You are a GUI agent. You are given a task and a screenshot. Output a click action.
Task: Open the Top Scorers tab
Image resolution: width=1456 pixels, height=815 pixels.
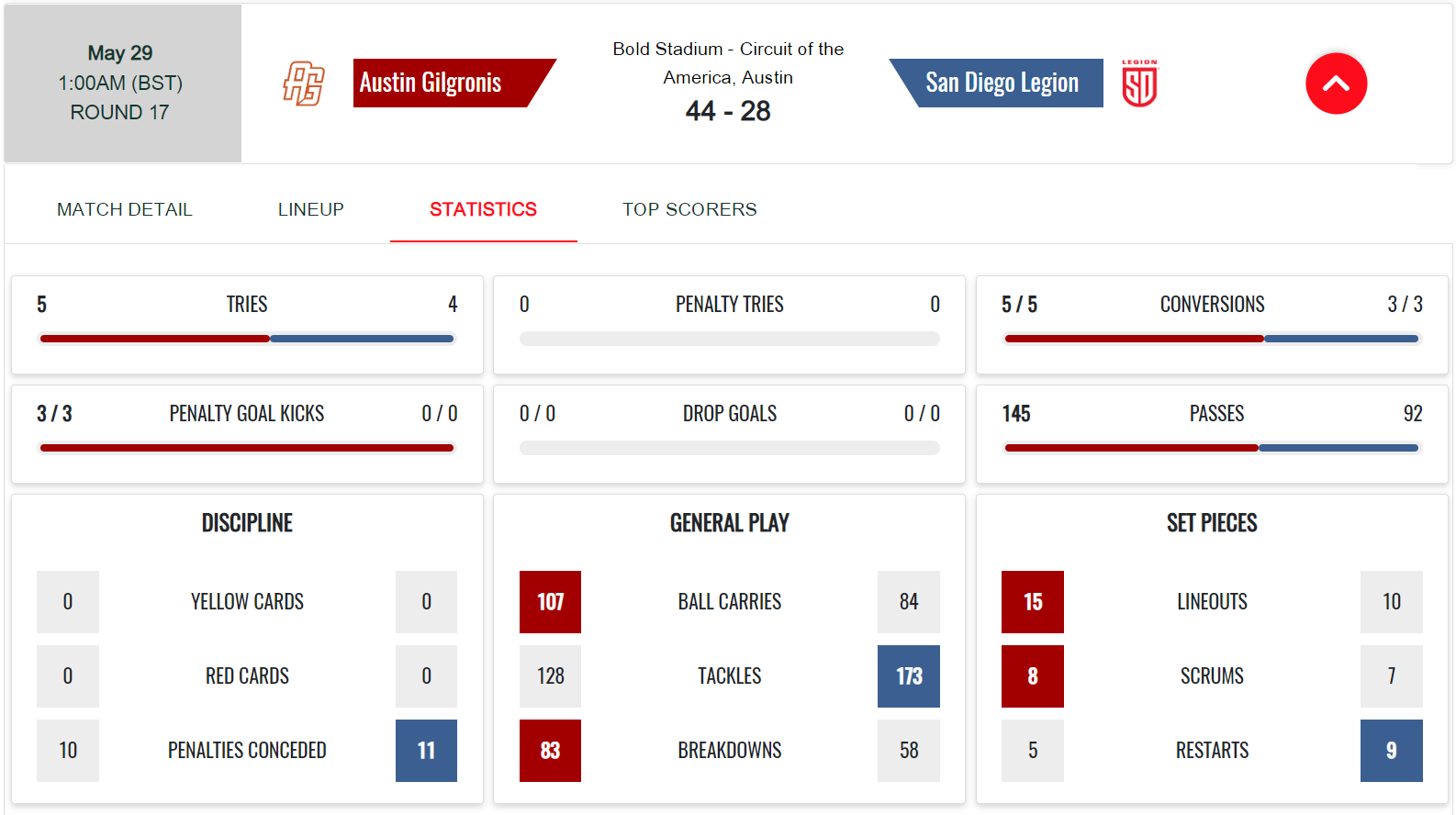click(x=689, y=209)
